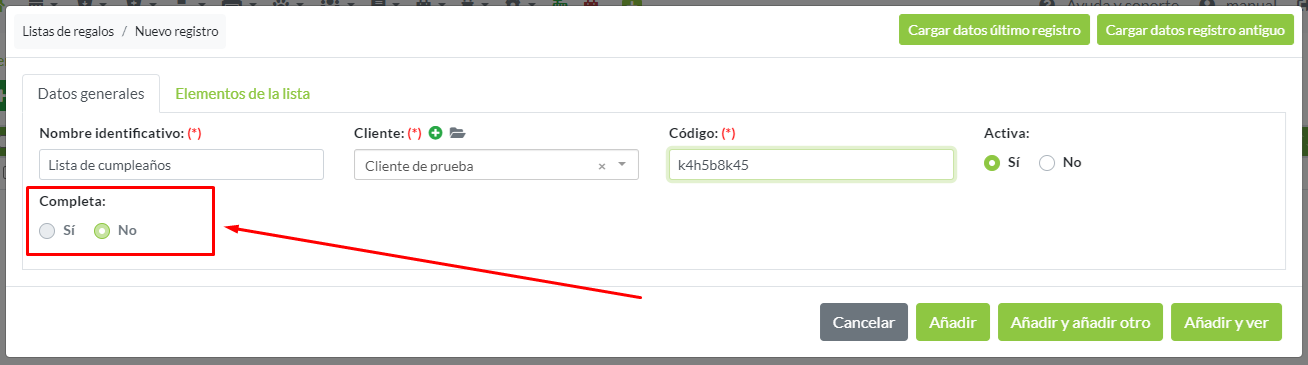Focus the Nombre identificativo text field
The width and height of the screenshot is (1308, 365).
click(x=181, y=165)
